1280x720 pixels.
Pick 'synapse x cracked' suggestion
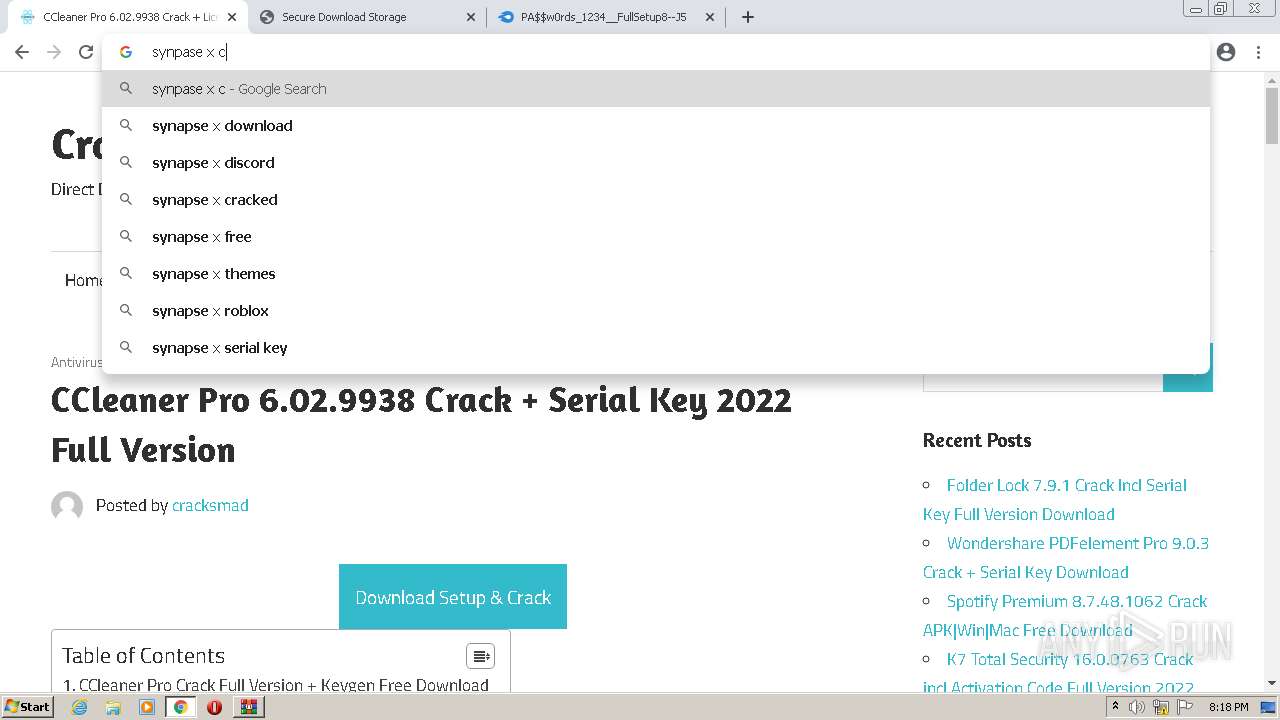click(x=656, y=200)
